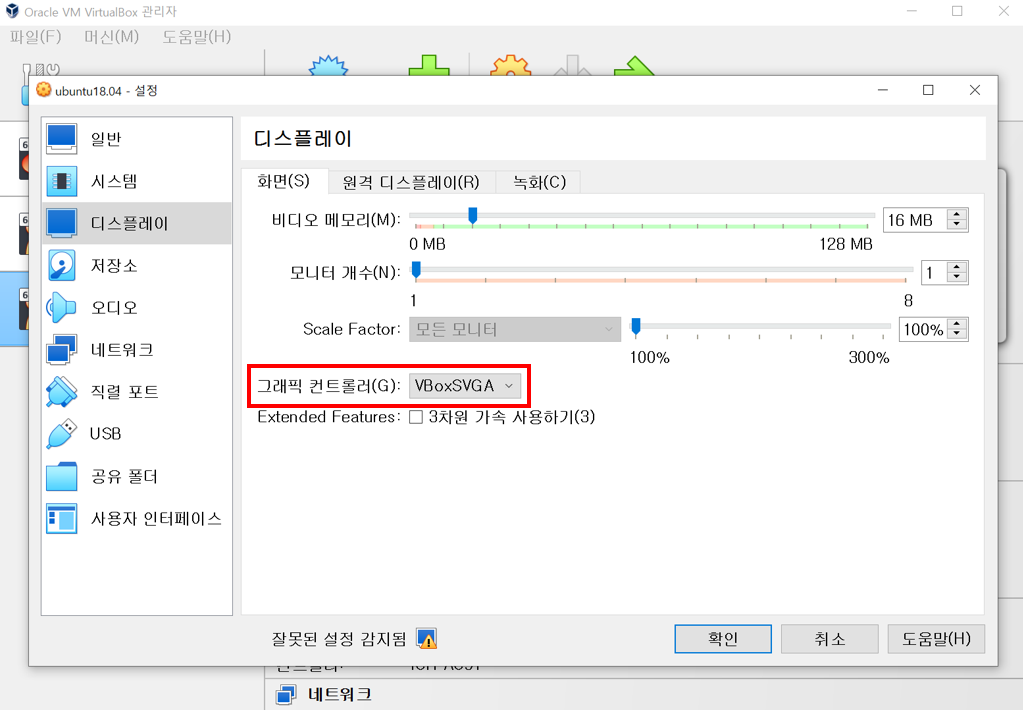
Task: Confirm settings with the 확인 button
Action: 723,639
